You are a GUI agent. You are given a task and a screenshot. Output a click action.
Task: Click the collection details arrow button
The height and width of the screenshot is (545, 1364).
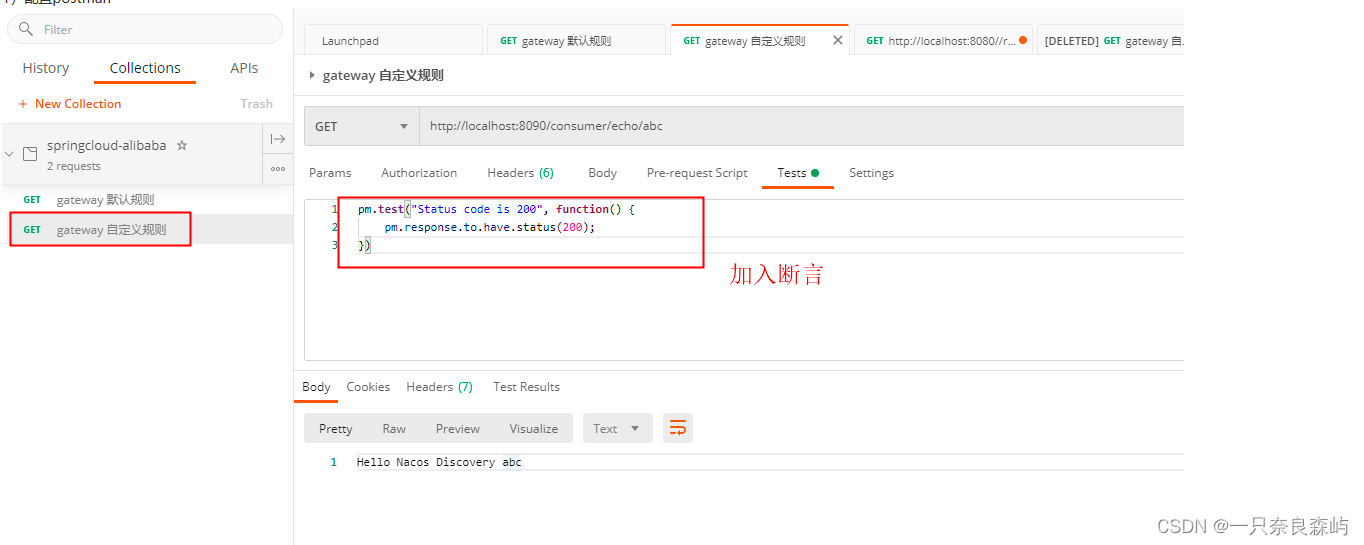point(278,139)
